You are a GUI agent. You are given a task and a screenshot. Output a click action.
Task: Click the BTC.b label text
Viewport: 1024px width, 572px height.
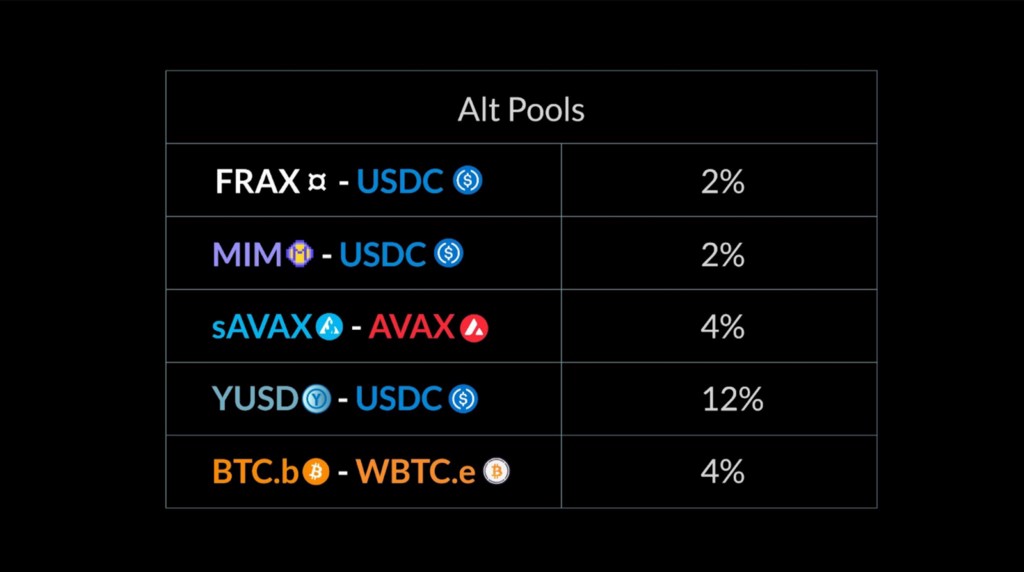click(x=256, y=471)
